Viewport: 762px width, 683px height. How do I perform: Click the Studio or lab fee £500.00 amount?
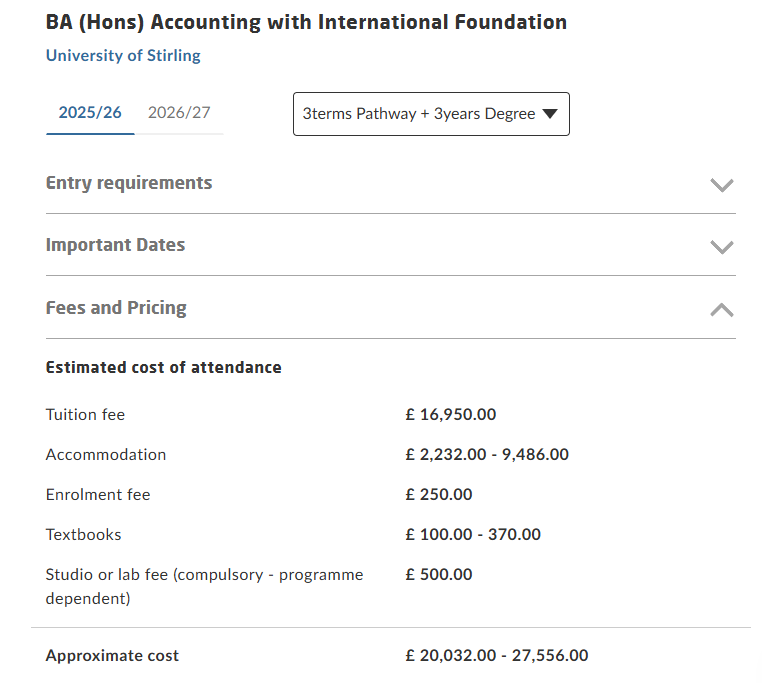coord(439,575)
